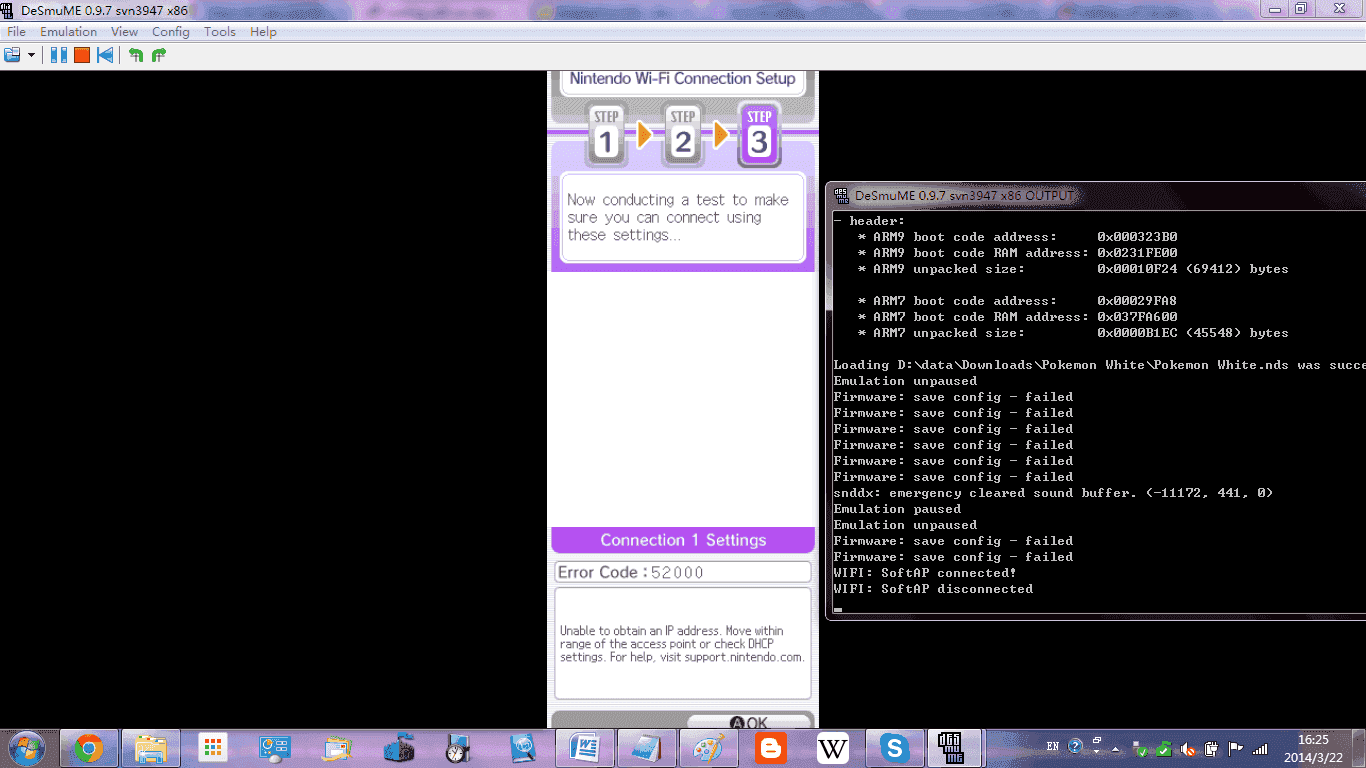
Task: Open Microsoft Word from the taskbar
Action: 584,748
